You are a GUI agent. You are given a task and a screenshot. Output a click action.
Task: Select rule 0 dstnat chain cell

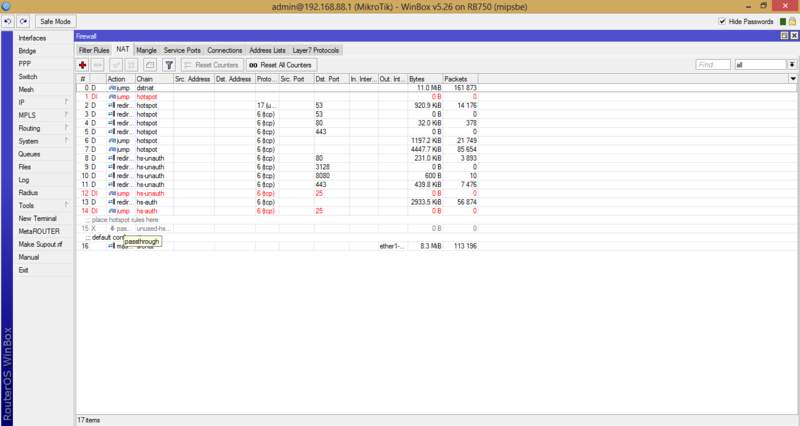click(154, 88)
